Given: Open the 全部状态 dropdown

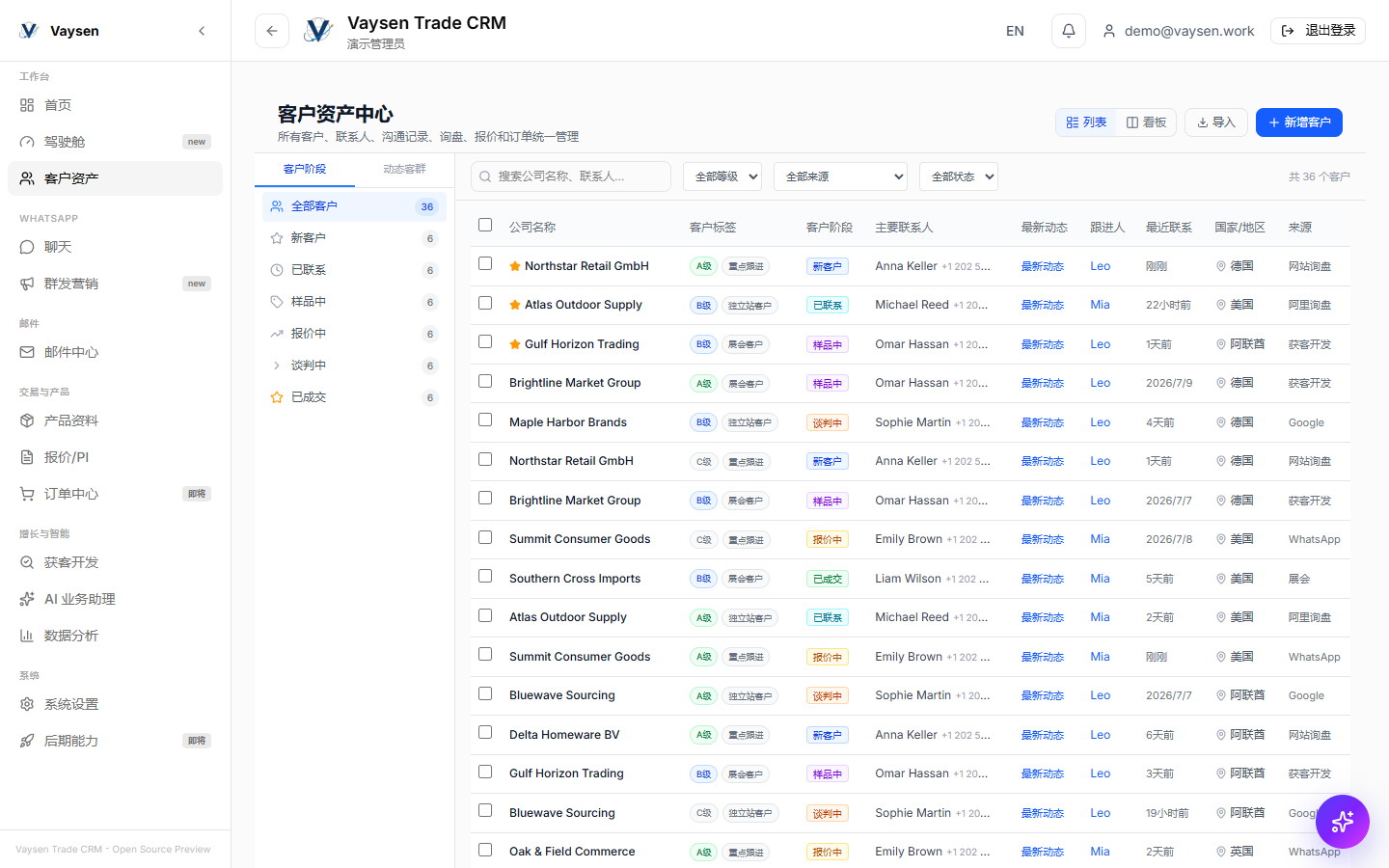Looking at the screenshot, I should click(958, 176).
